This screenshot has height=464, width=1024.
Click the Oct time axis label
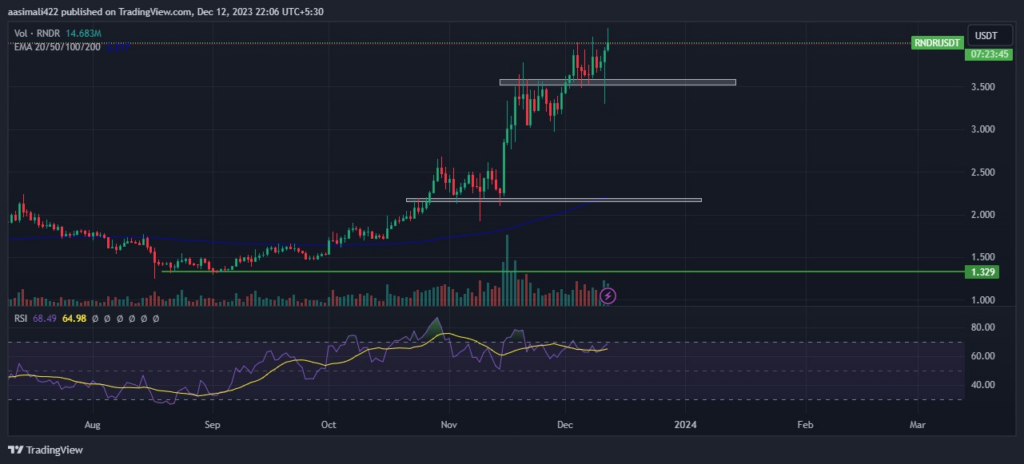[x=329, y=425]
